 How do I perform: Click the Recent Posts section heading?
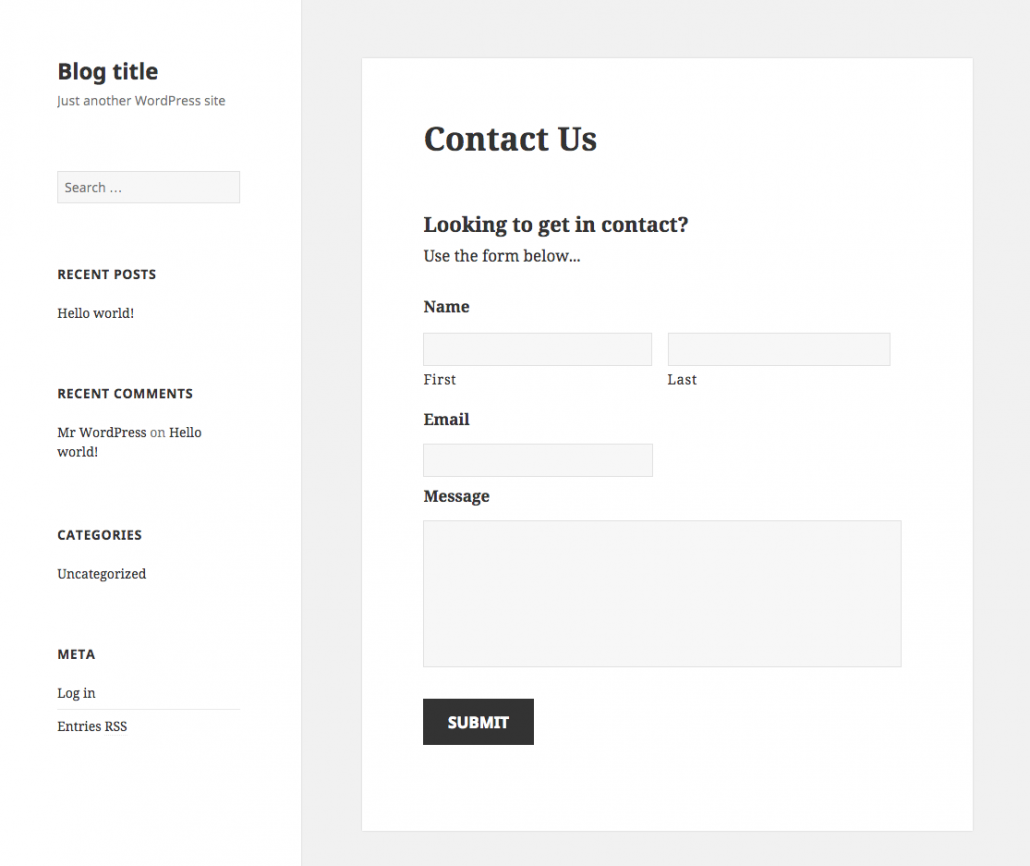[x=106, y=274]
